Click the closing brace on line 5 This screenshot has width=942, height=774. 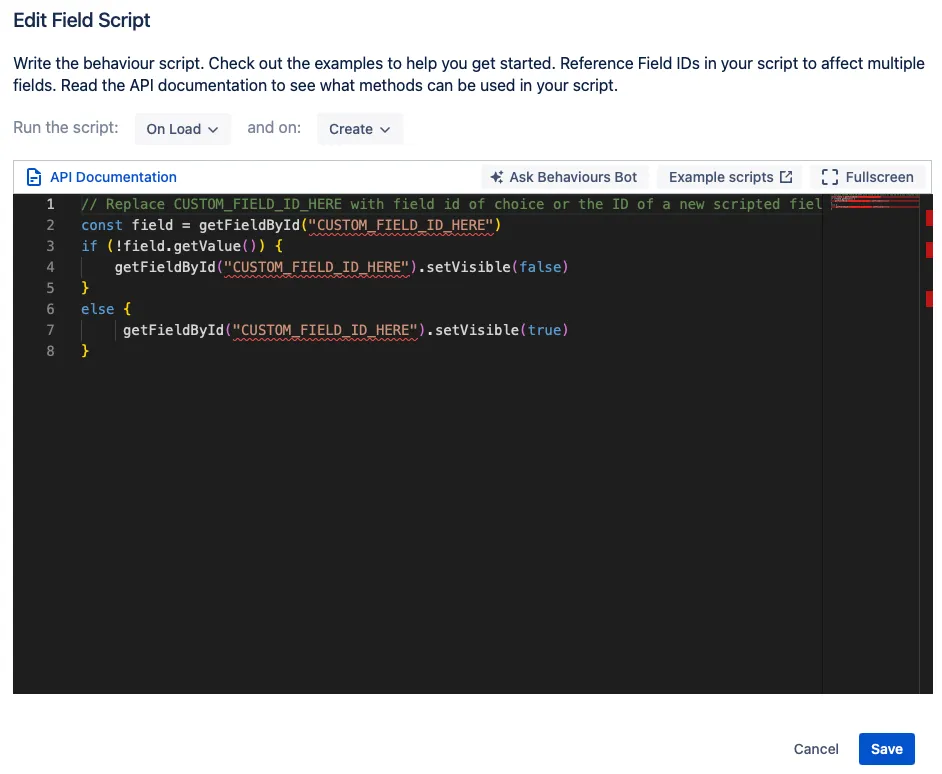pyautogui.click(x=85, y=288)
